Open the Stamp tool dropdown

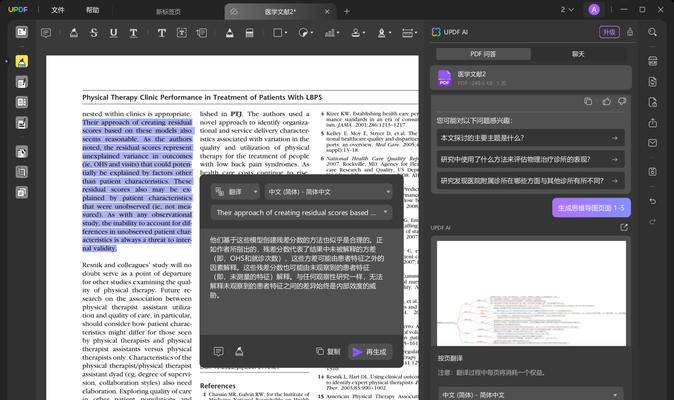(x=358, y=33)
